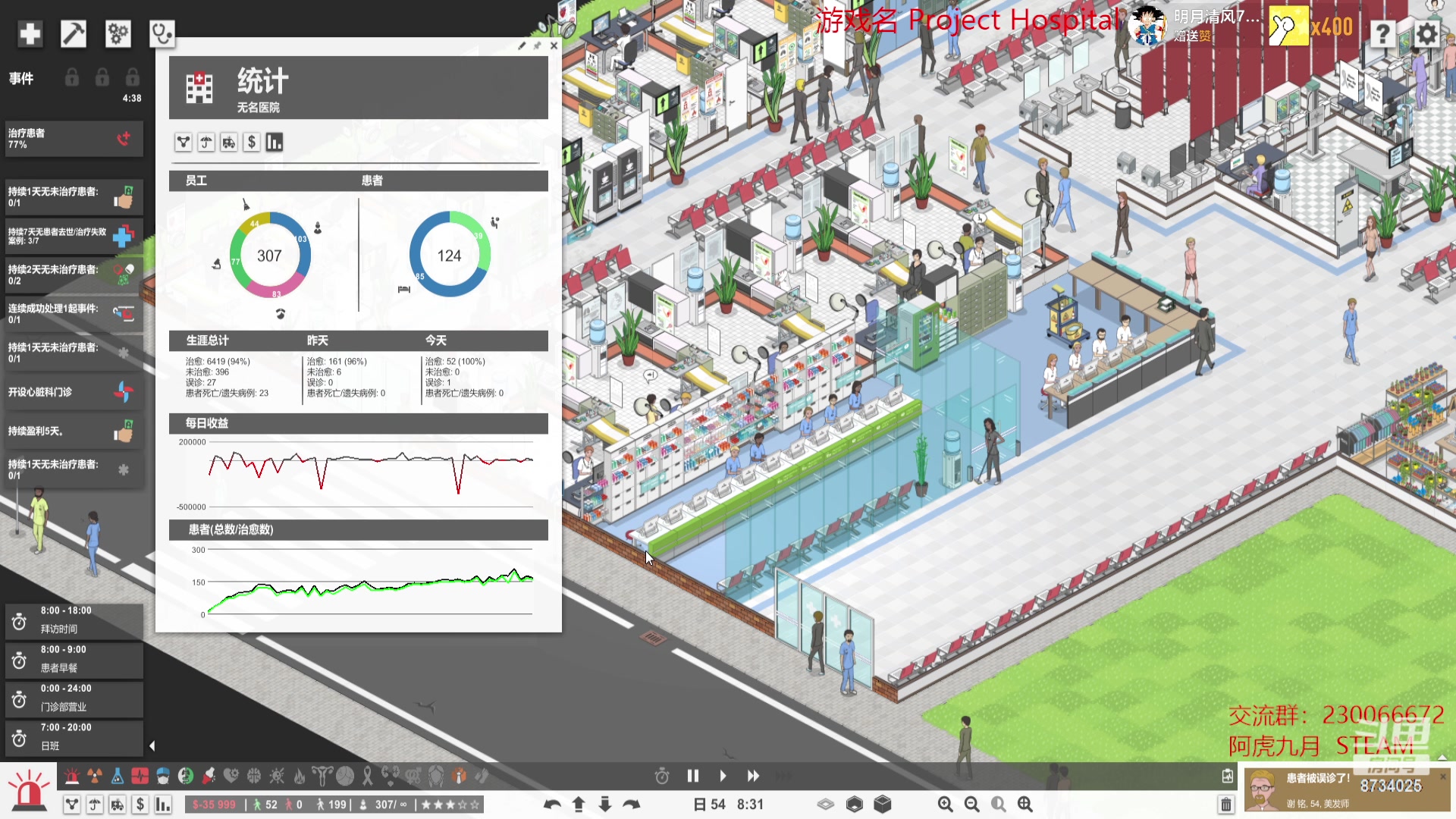Open the 治疗患者 77% objective
The width and height of the screenshot is (1456, 819).
pyautogui.click(x=74, y=139)
